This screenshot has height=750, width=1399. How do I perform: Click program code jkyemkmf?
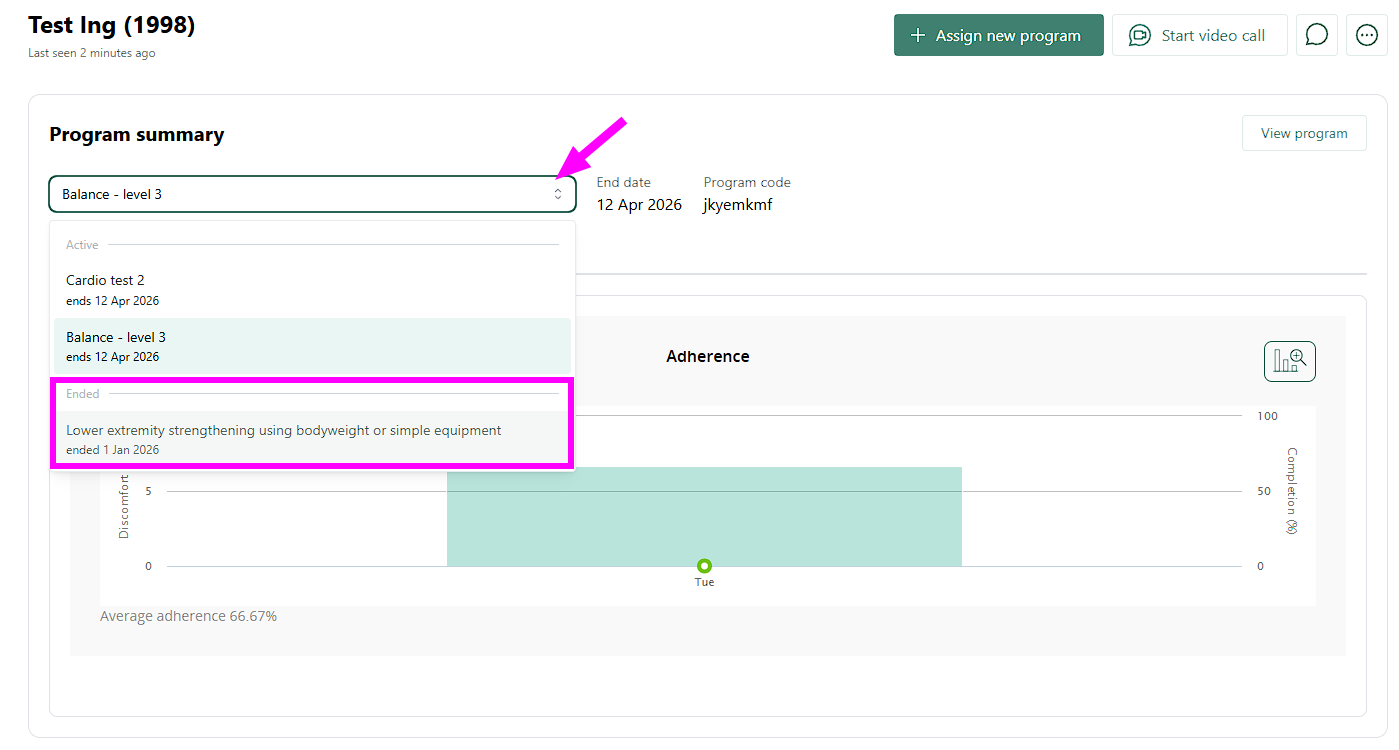point(738,205)
